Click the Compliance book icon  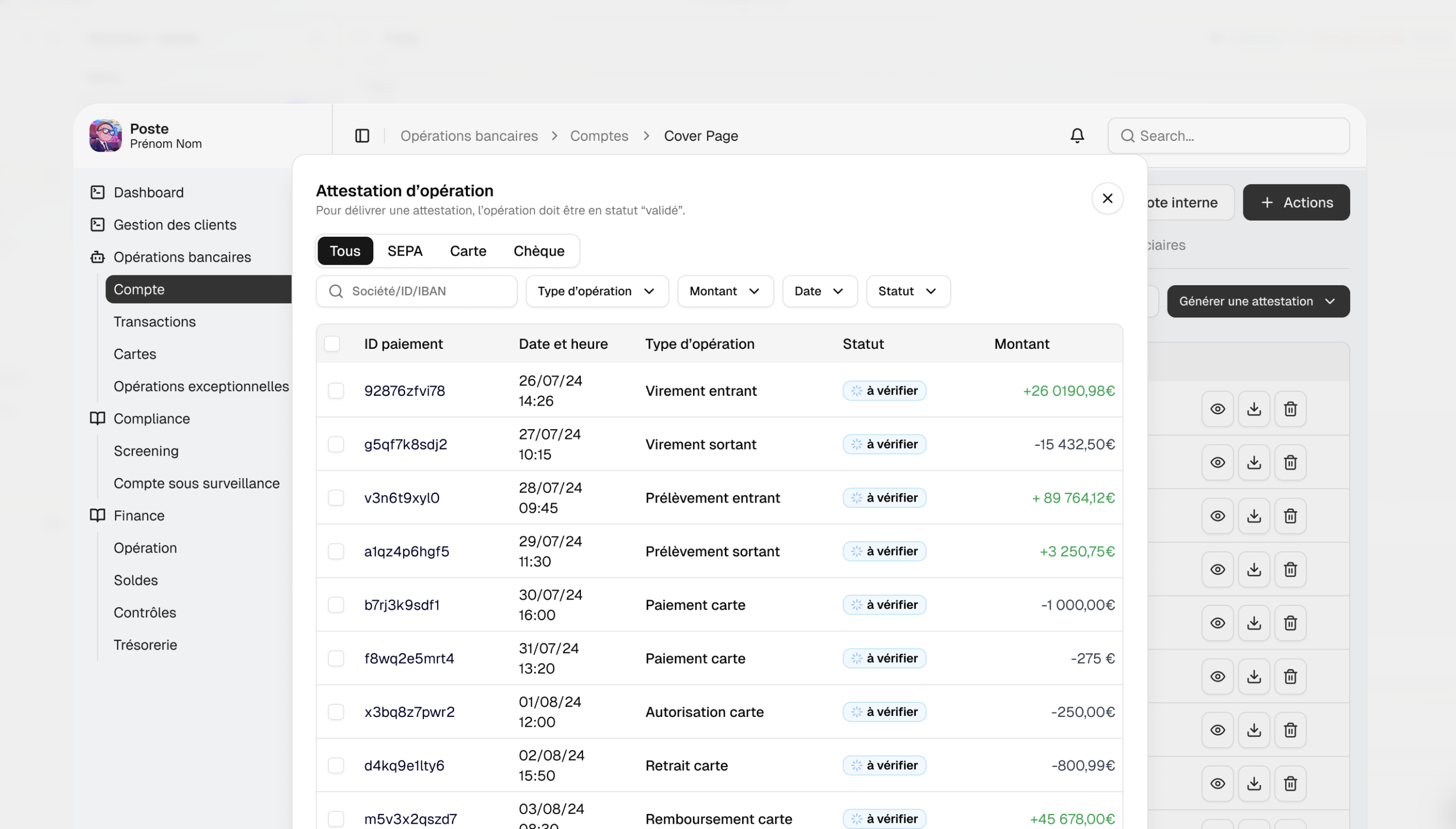pyautogui.click(x=98, y=419)
